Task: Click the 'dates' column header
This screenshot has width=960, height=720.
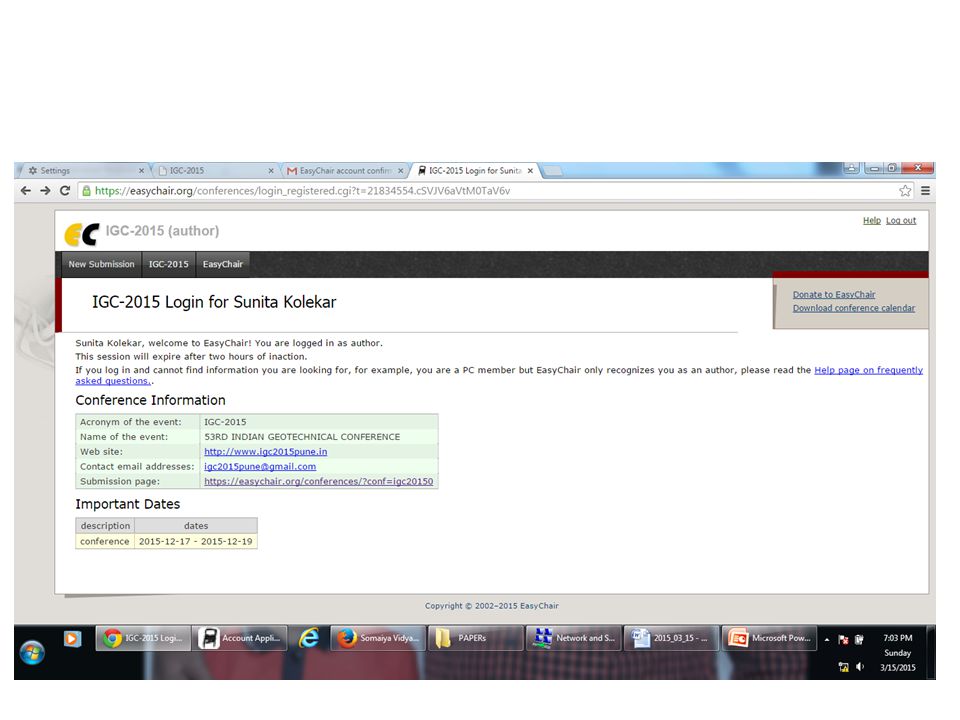Action: tap(196, 526)
